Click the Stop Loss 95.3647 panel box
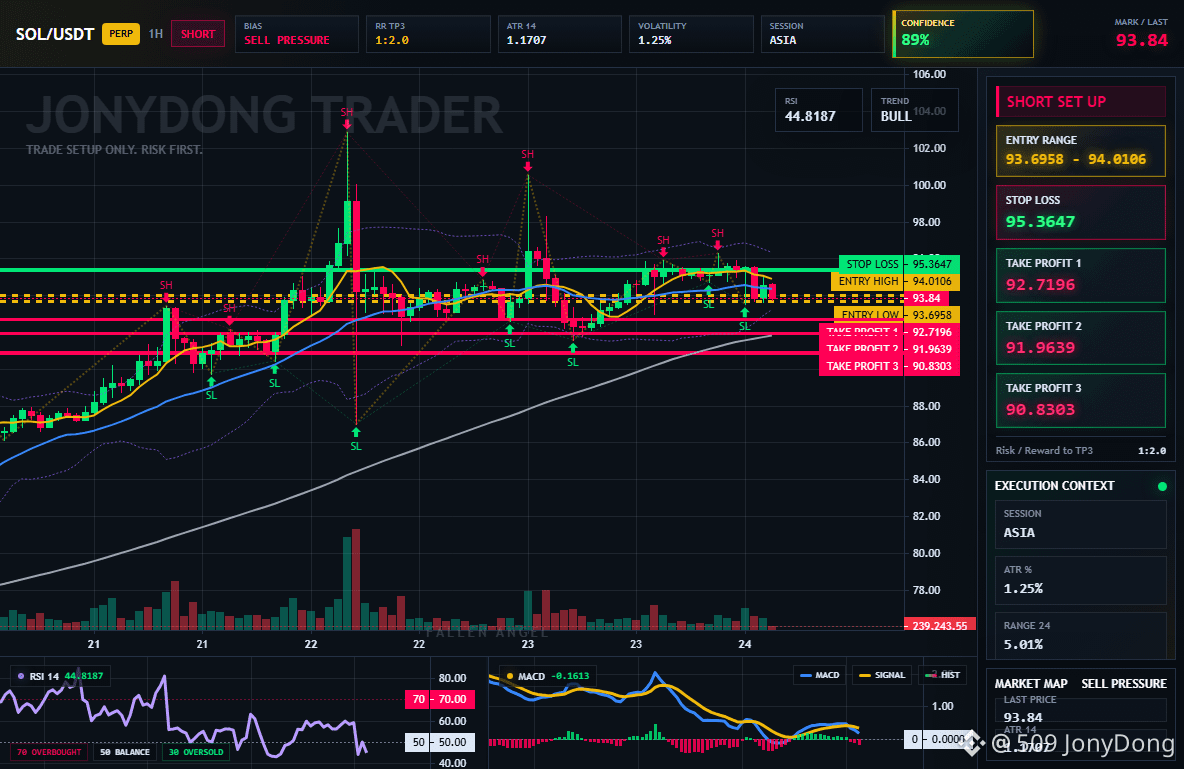Image resolution: width=1184 pixels, height=769 pixels. (1081, 212)
